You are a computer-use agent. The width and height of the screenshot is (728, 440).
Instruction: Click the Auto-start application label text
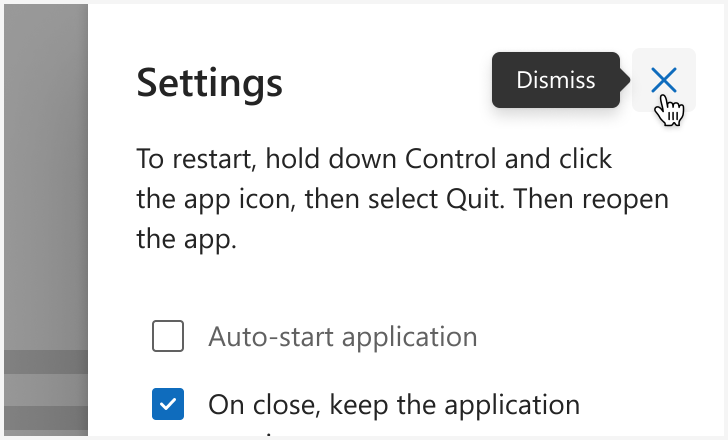point(343,336)
